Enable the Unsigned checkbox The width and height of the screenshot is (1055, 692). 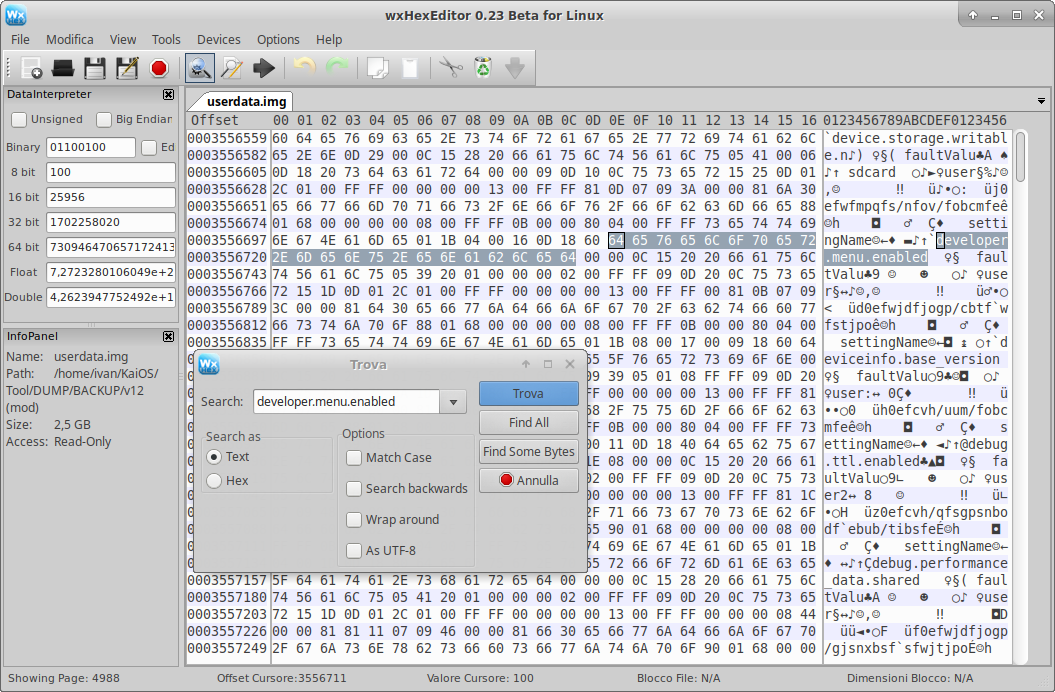19,120
